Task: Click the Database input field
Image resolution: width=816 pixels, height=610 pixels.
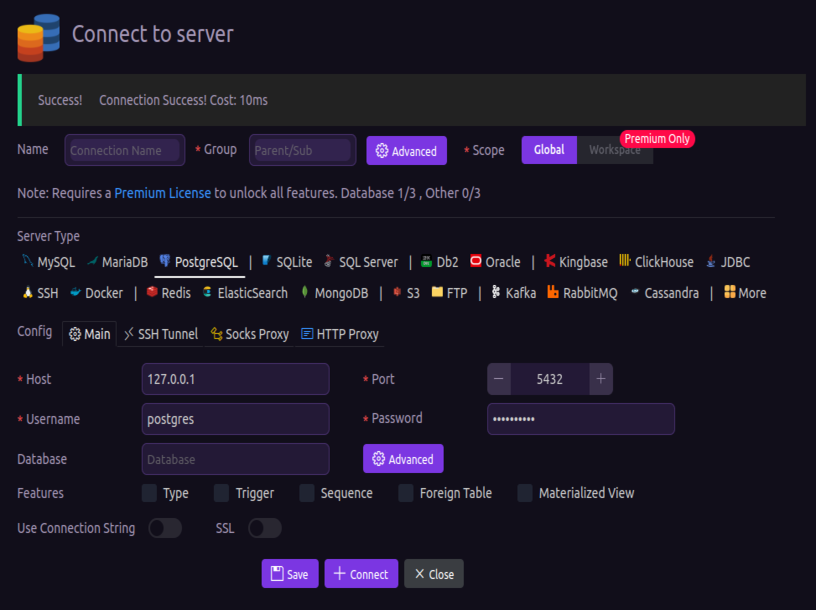Action: point(235,459)
